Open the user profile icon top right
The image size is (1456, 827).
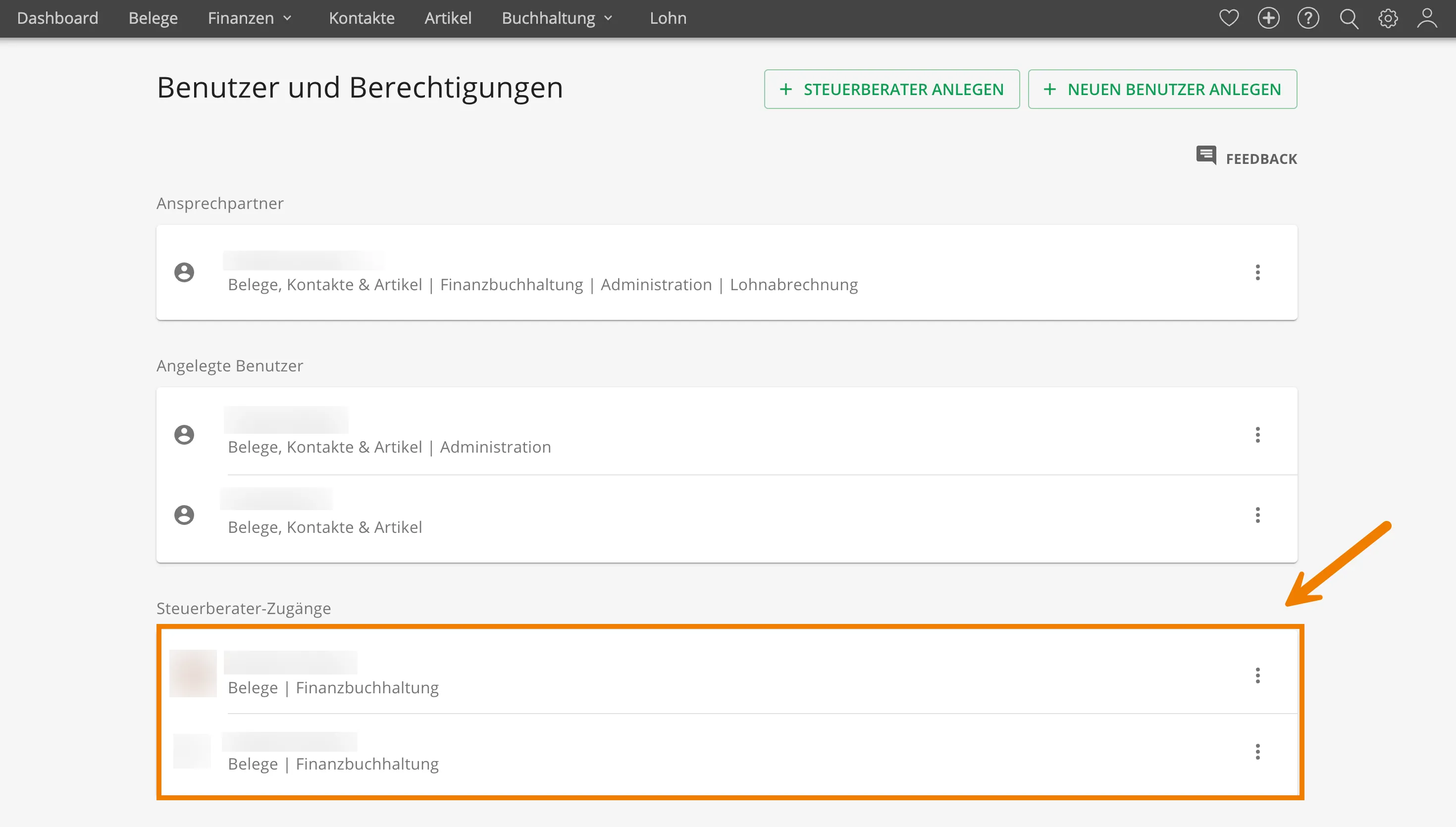pos(1428,19)
